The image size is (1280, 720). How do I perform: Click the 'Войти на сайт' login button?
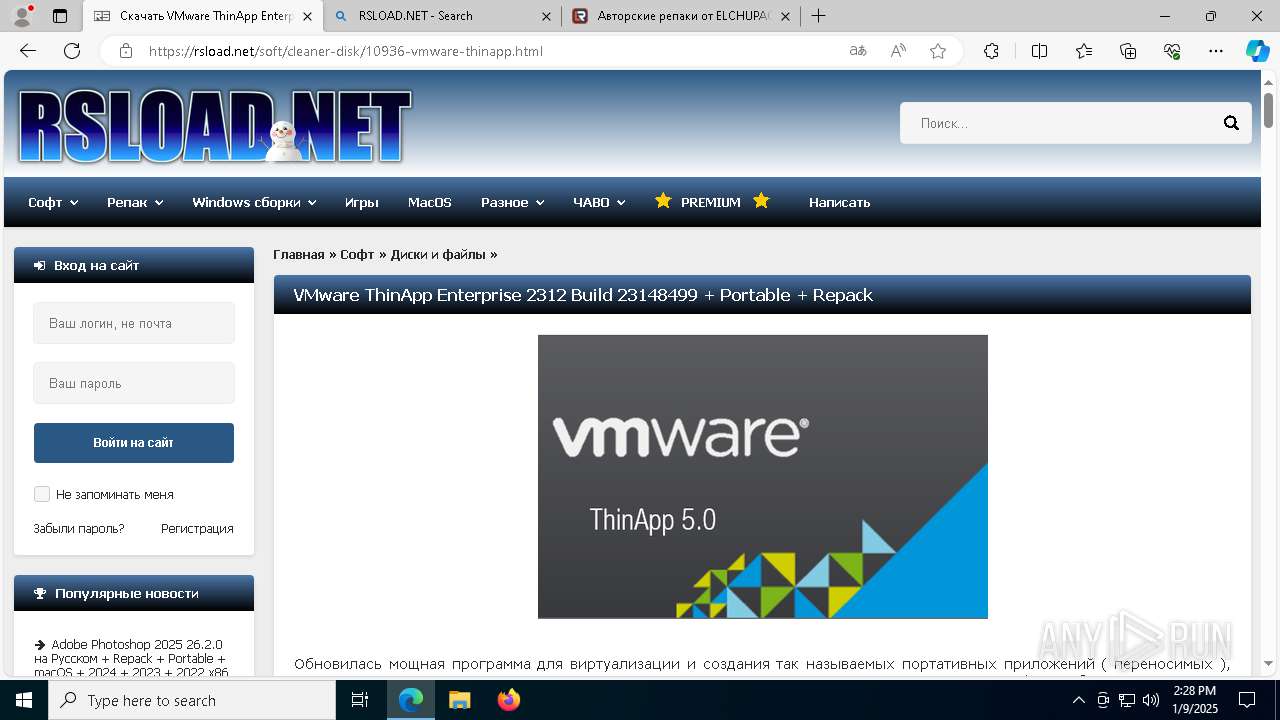[134, 443]
